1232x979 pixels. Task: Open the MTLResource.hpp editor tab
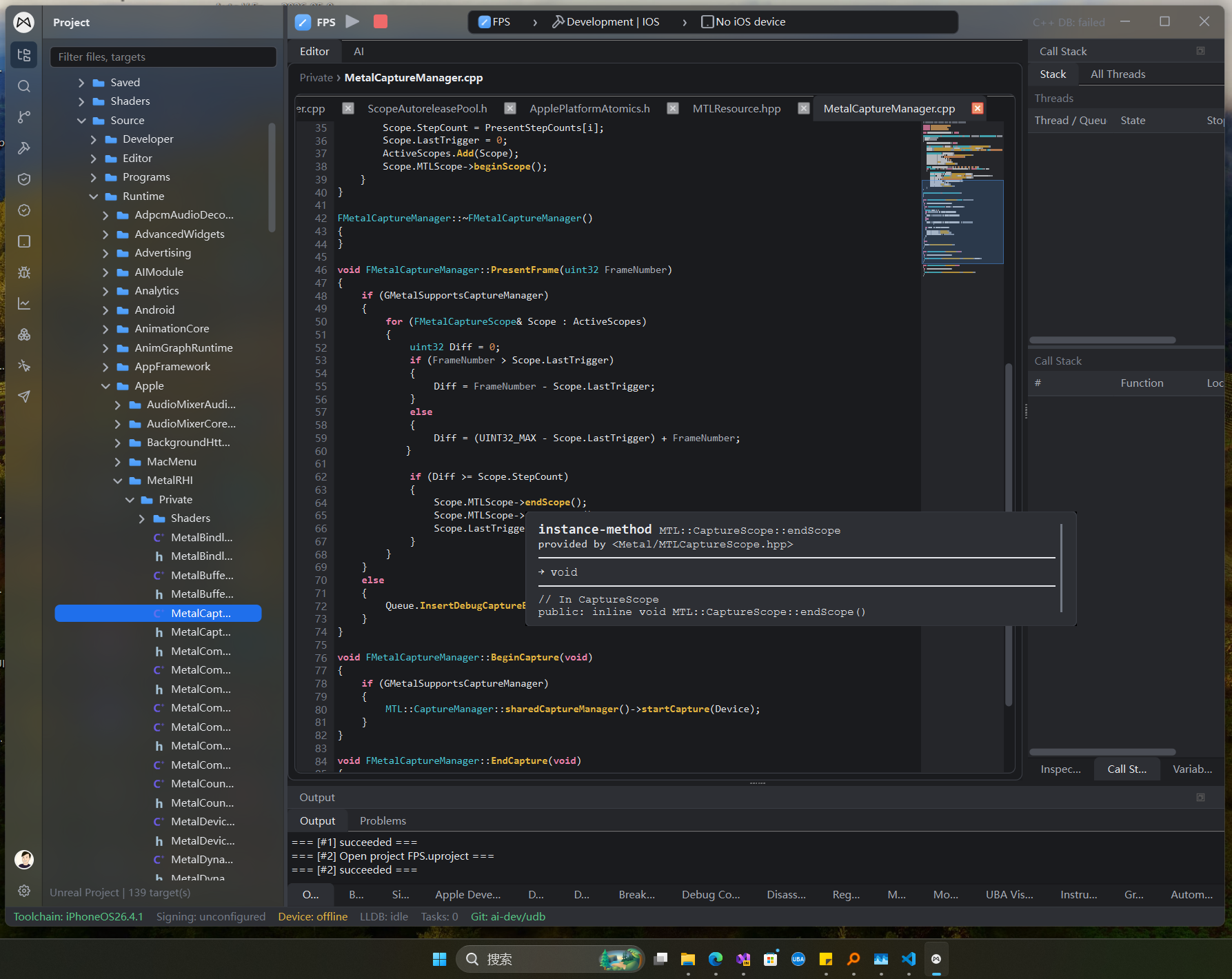coord(736,108)
